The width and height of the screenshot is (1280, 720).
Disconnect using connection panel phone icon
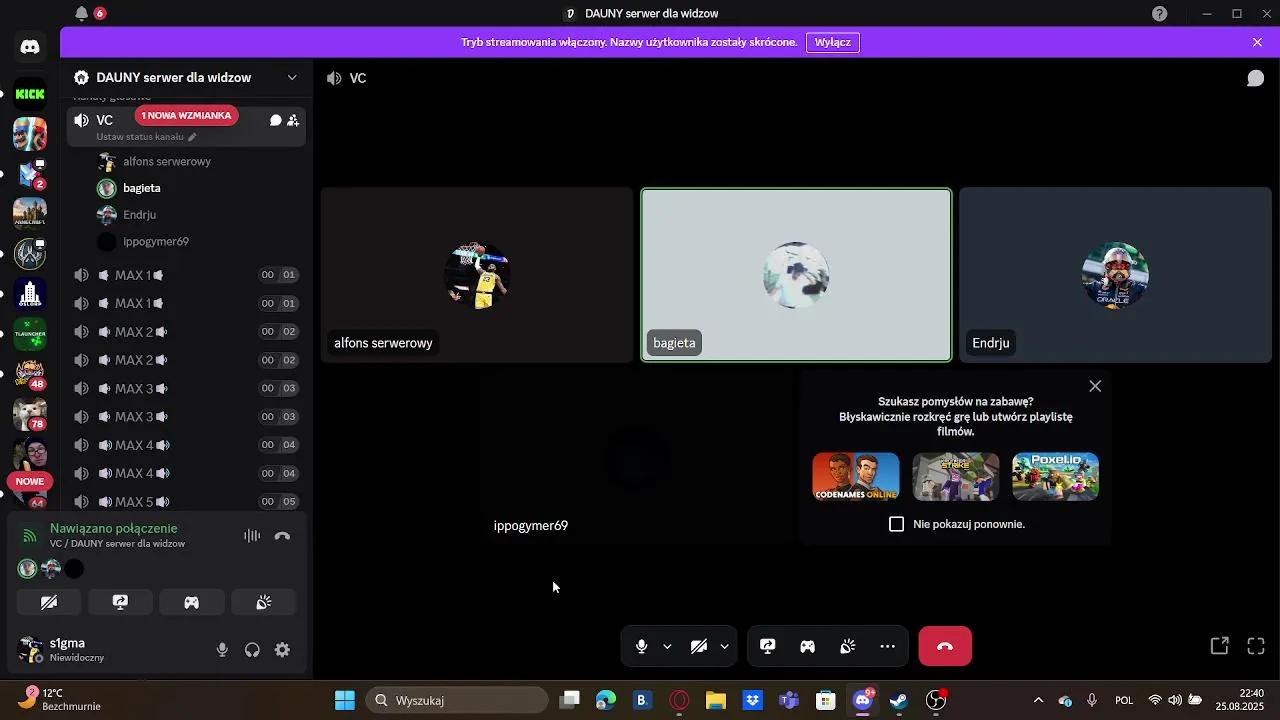pyautogui.click(x=282, y=536)
